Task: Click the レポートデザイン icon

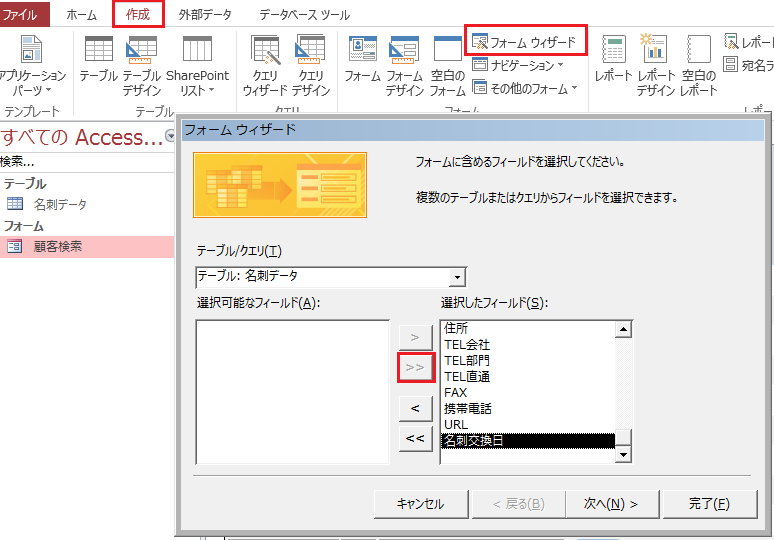Action: [x=656, y=65]
